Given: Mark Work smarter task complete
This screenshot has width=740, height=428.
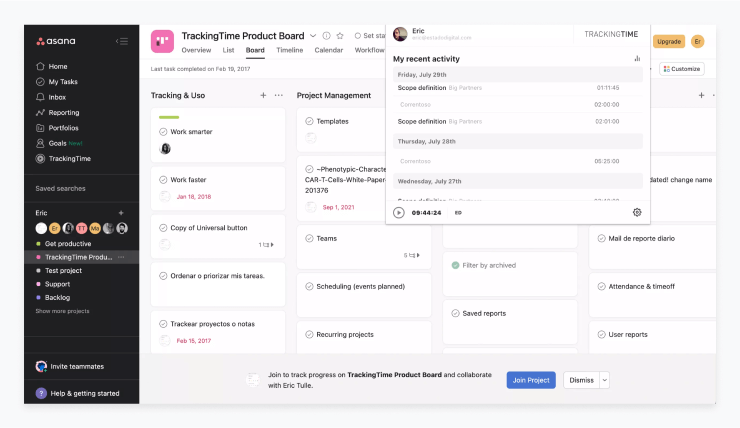Looking at the screenshot, I should 163,132.
